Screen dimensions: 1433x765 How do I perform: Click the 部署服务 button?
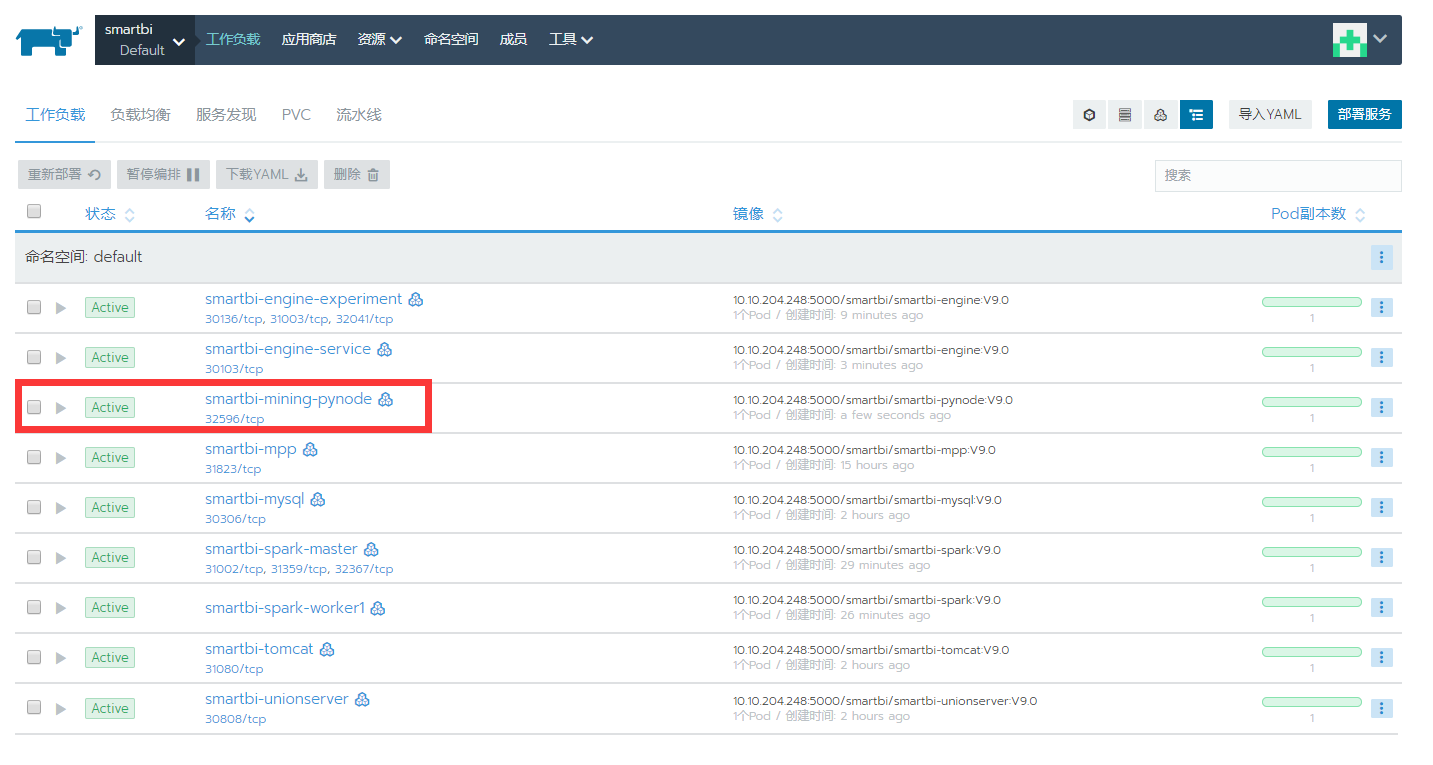click(1365, 115)
